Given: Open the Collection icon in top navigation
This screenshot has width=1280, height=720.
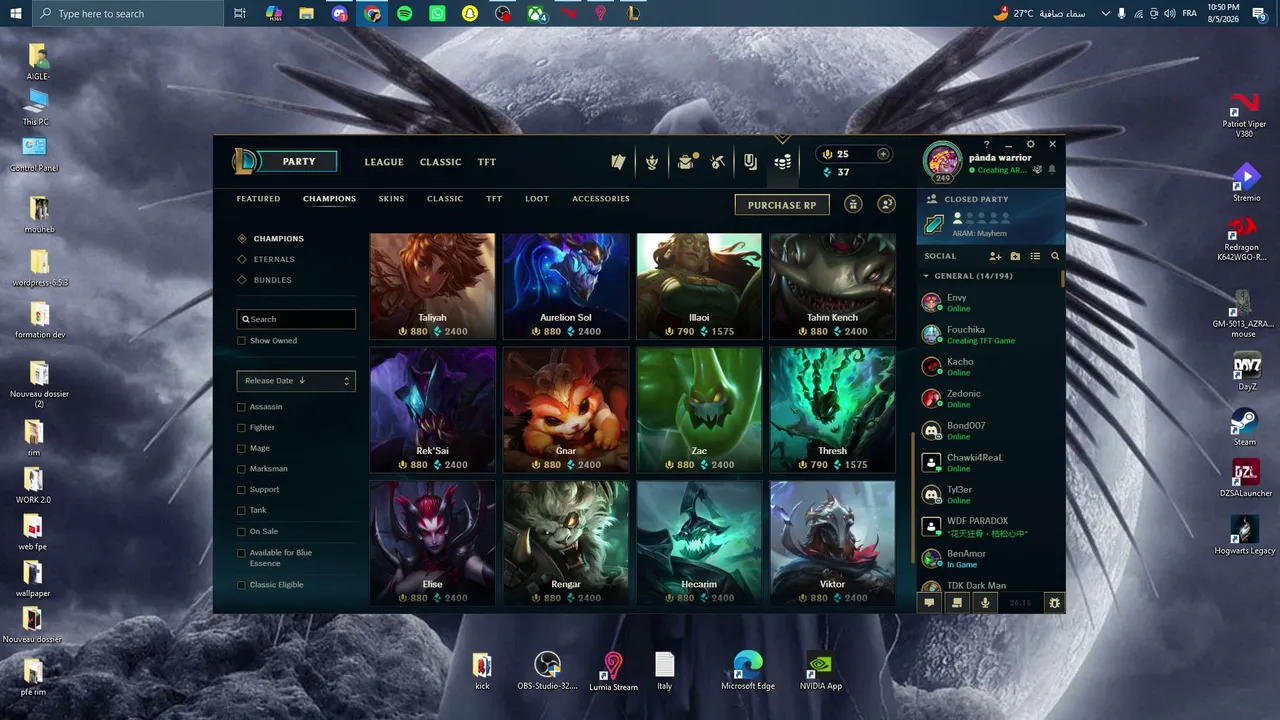Looking at the screenshot, I should coord(618,162).
